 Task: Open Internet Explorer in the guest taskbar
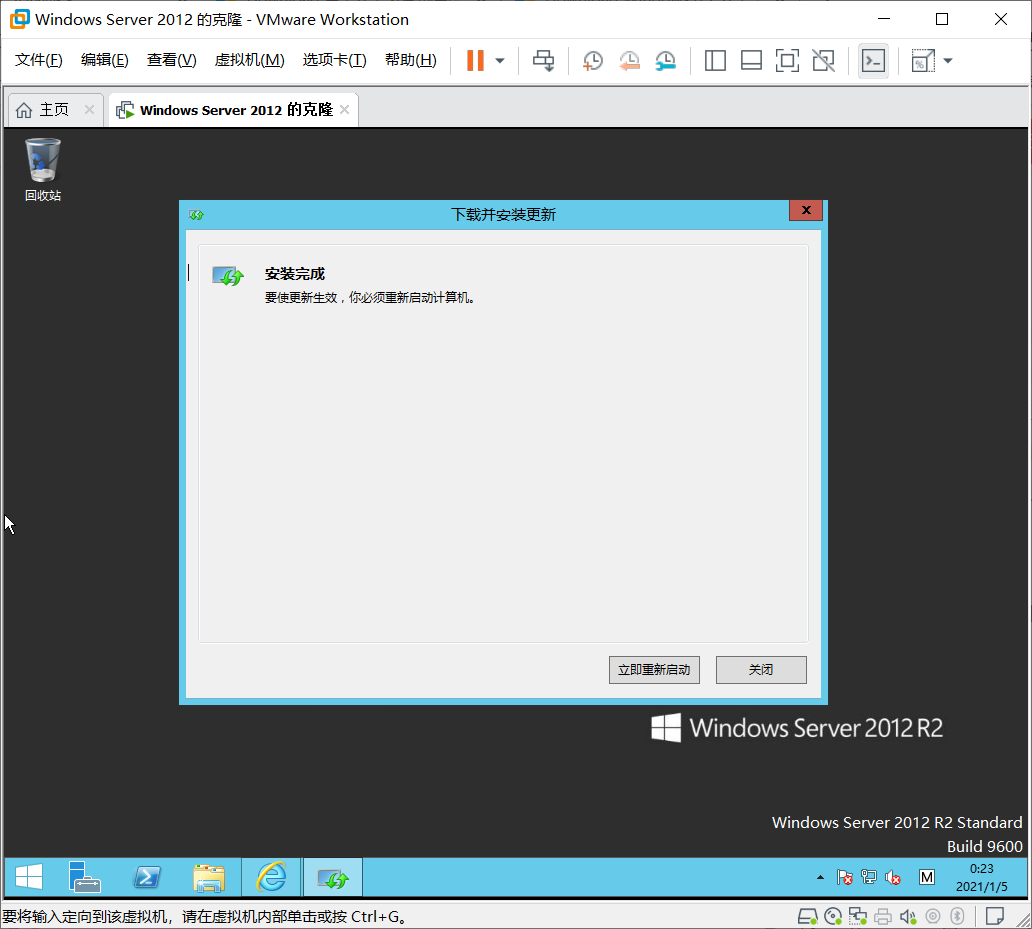(271, 877)
